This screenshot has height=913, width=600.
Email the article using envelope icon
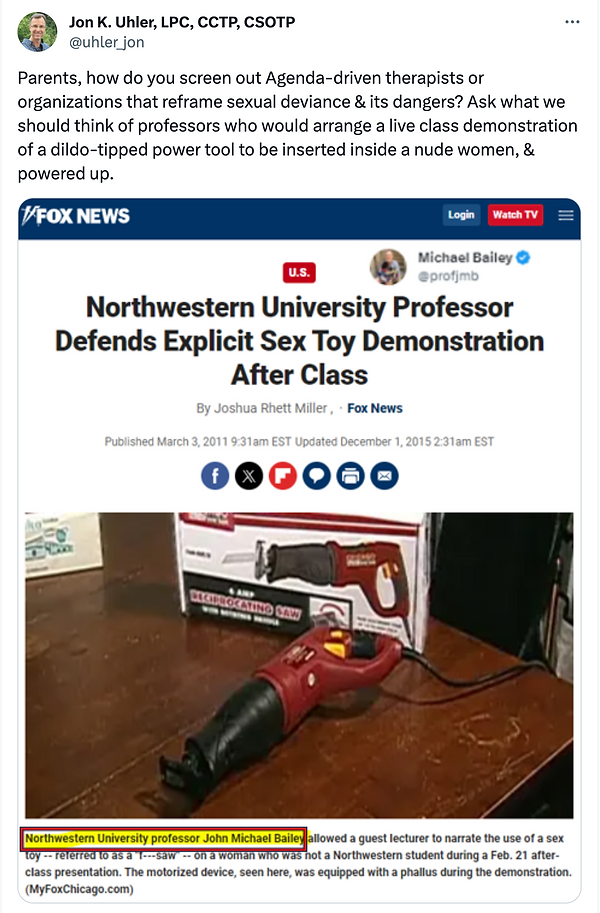384,476
